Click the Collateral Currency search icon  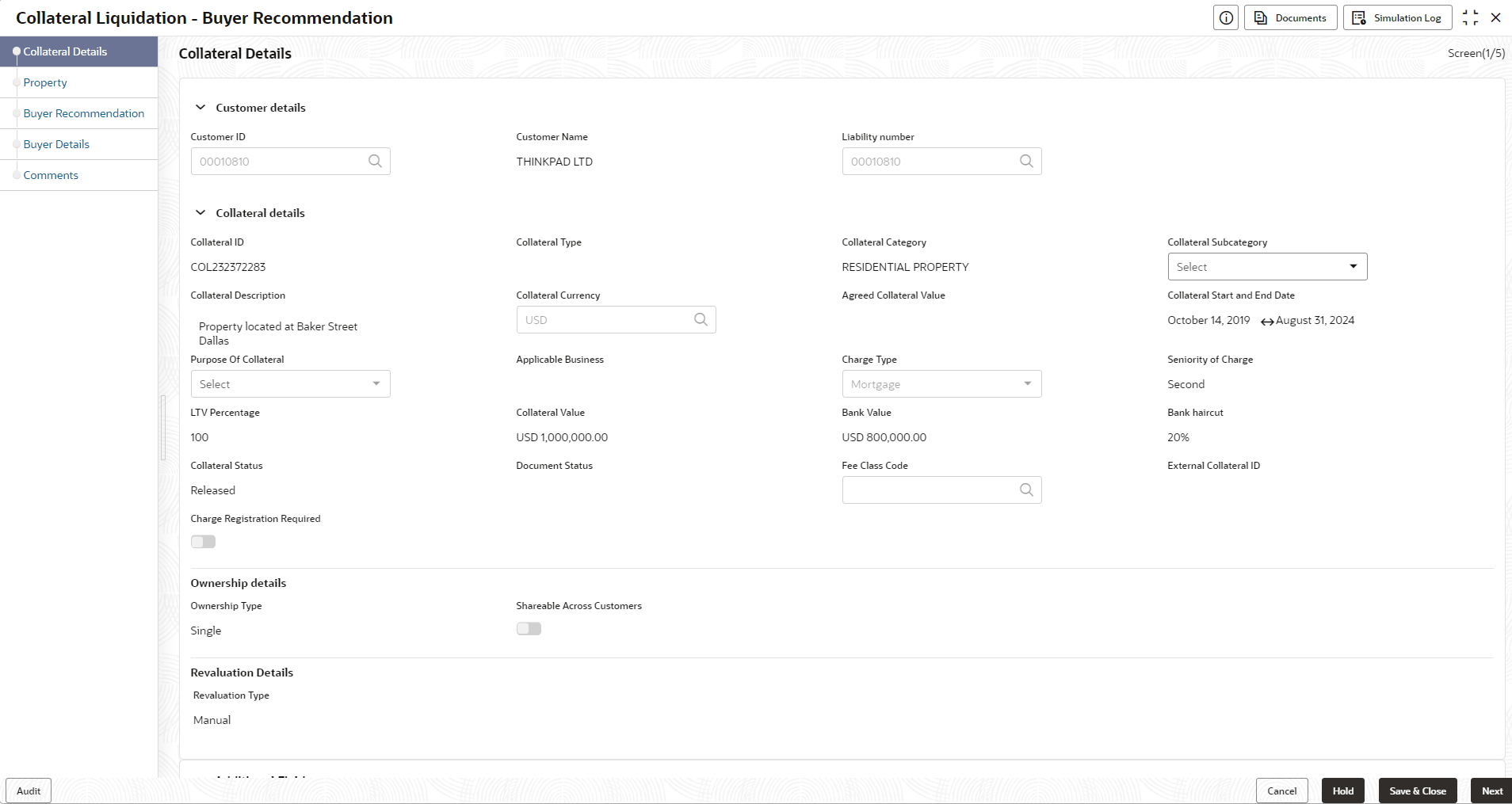coord(701,319)
